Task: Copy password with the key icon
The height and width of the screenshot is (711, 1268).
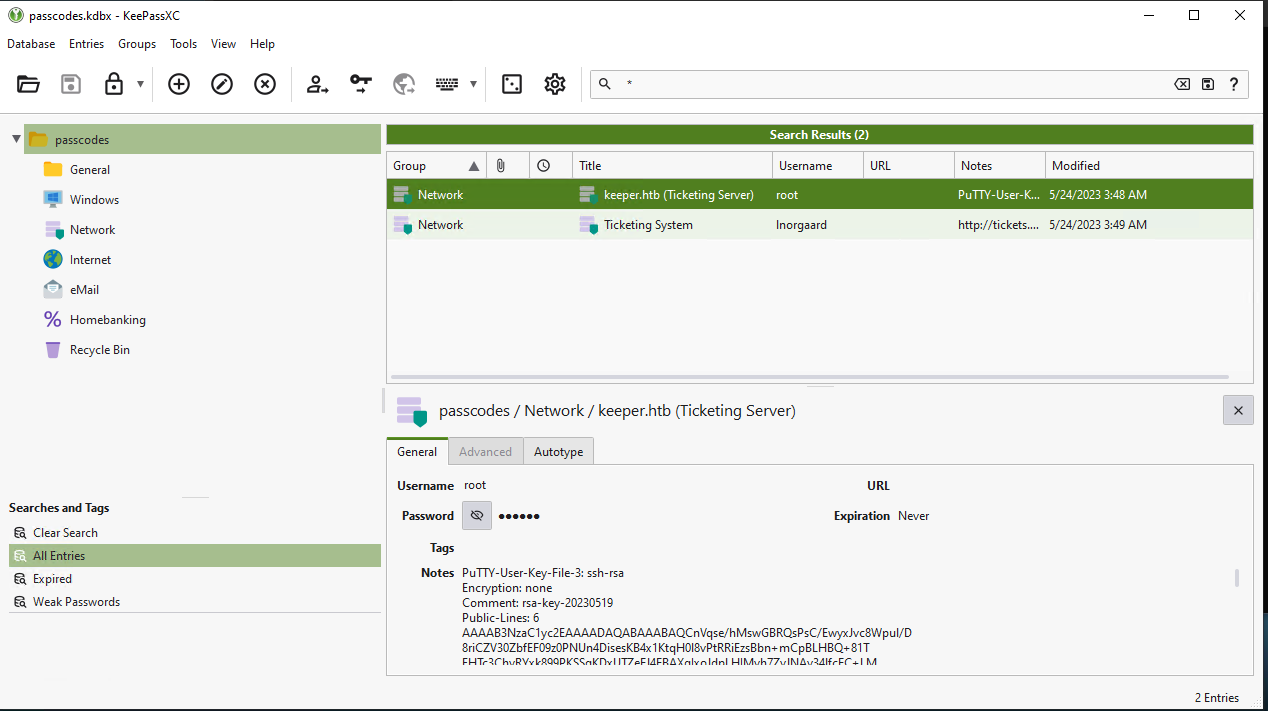Action: (361, 84)
